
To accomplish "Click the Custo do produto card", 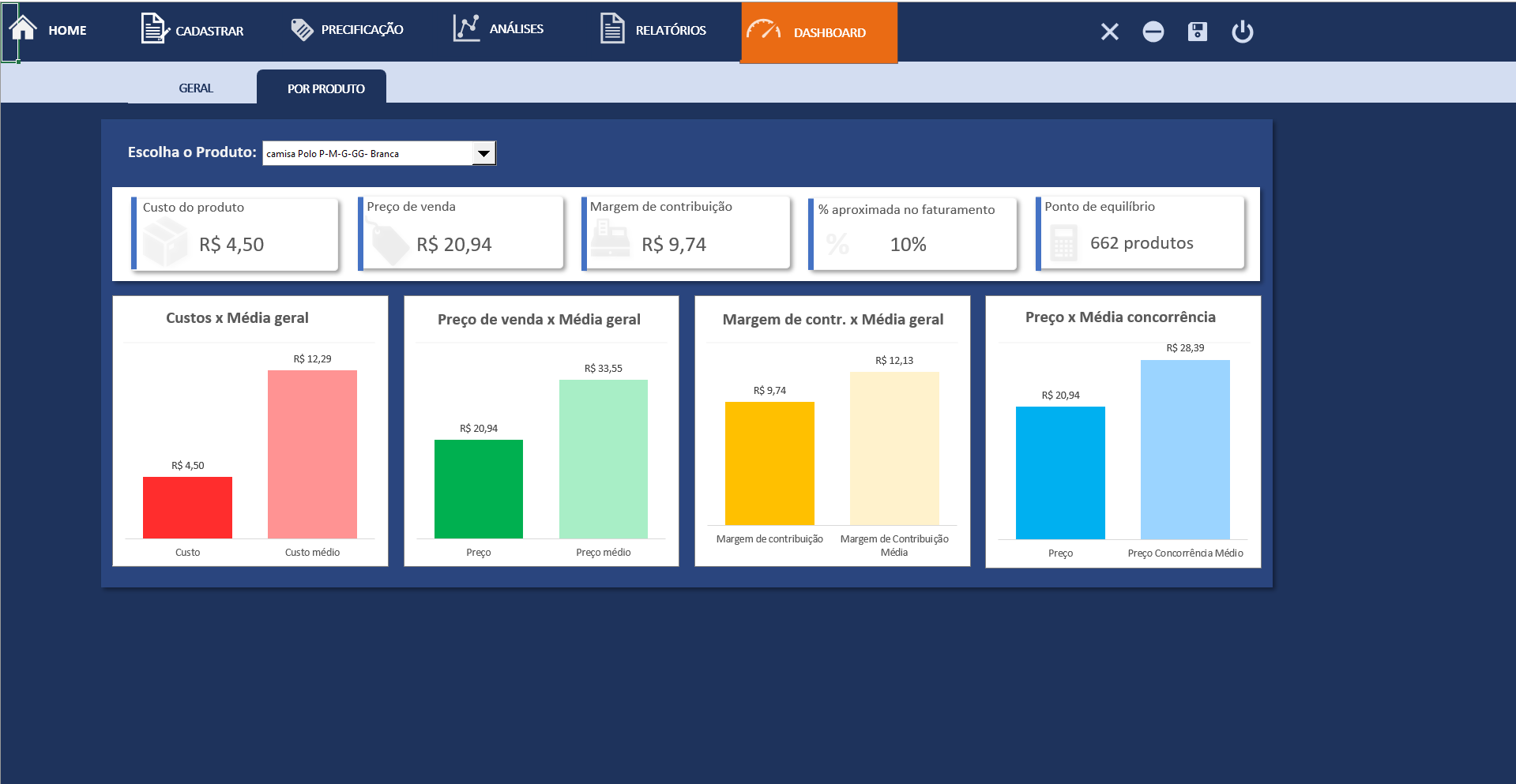I will click(x=235, y=234).
